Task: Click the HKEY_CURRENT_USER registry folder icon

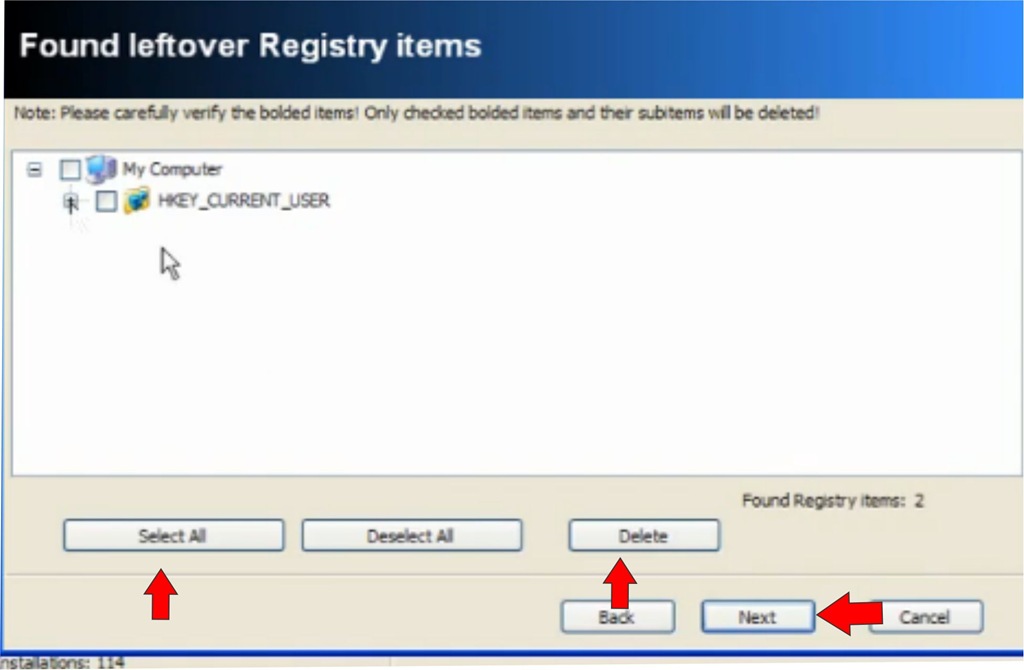Action: tap(136, 200)
